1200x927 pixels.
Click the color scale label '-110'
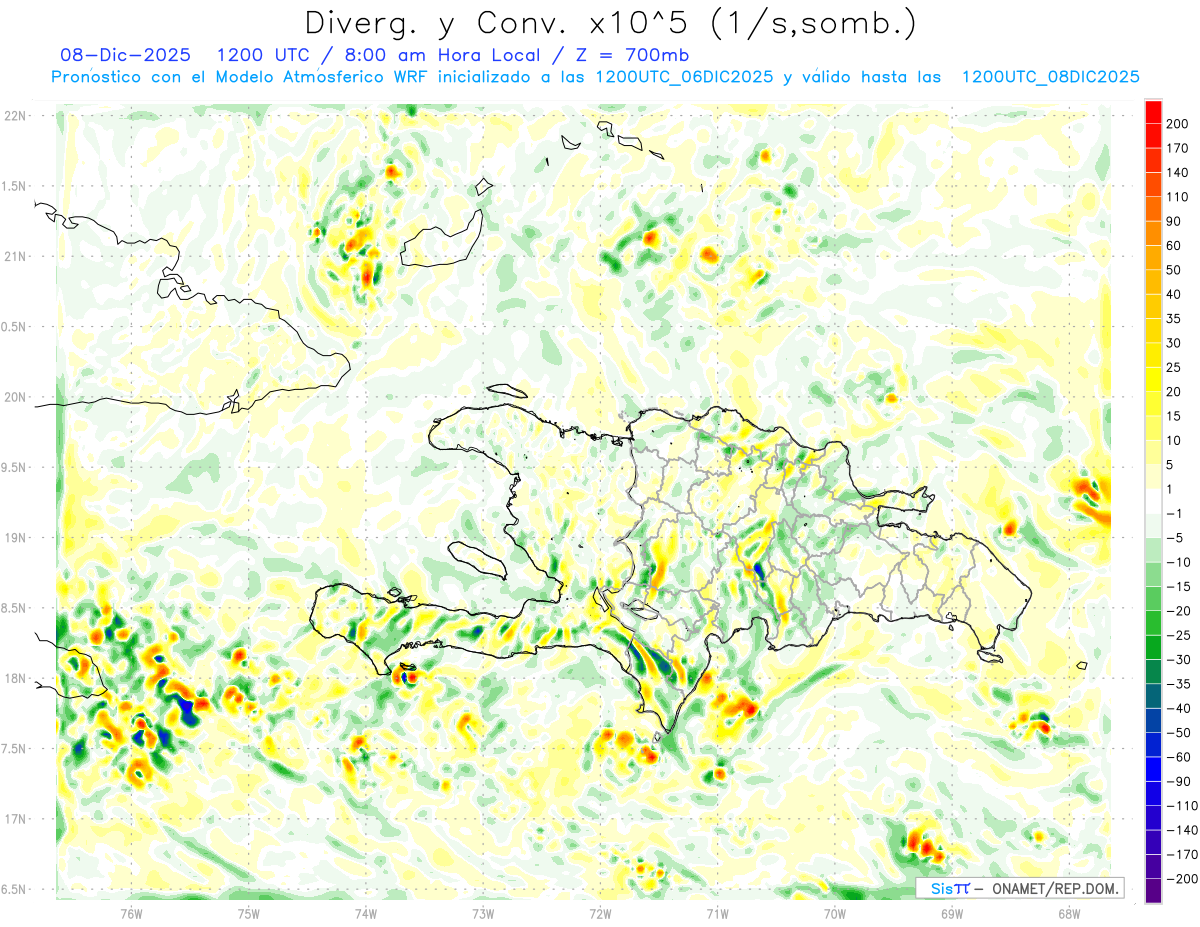(1181, 806)
